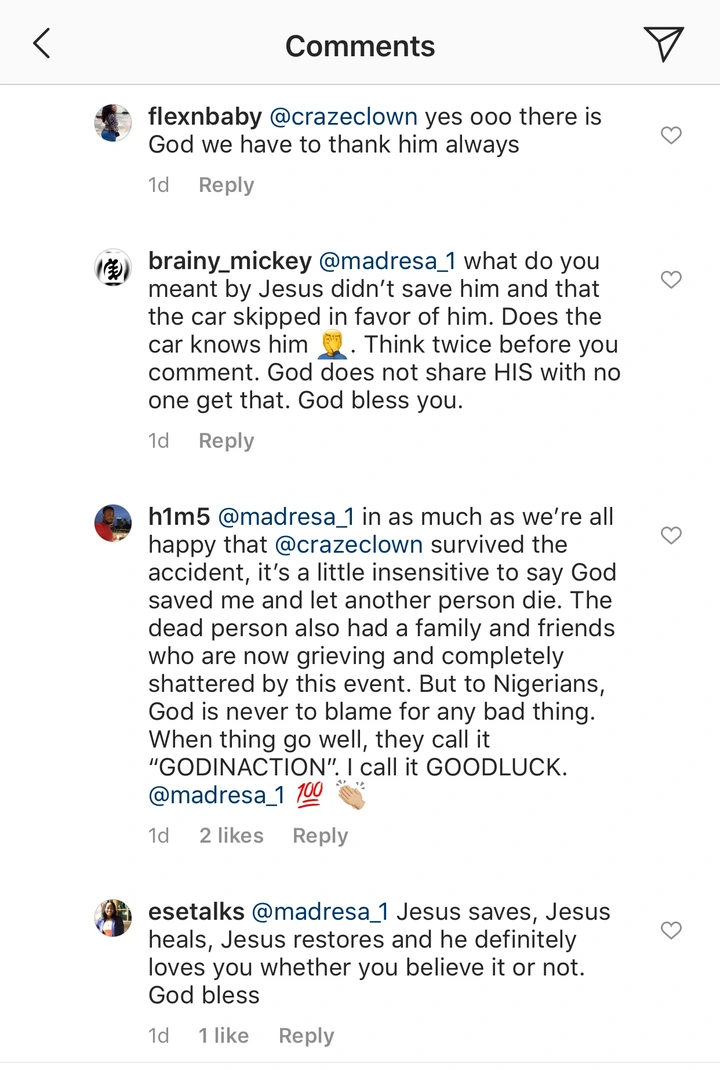
Task: View the 2 likes on h1m5's comment
Action: pyautogui.click(x=231, y=836)
